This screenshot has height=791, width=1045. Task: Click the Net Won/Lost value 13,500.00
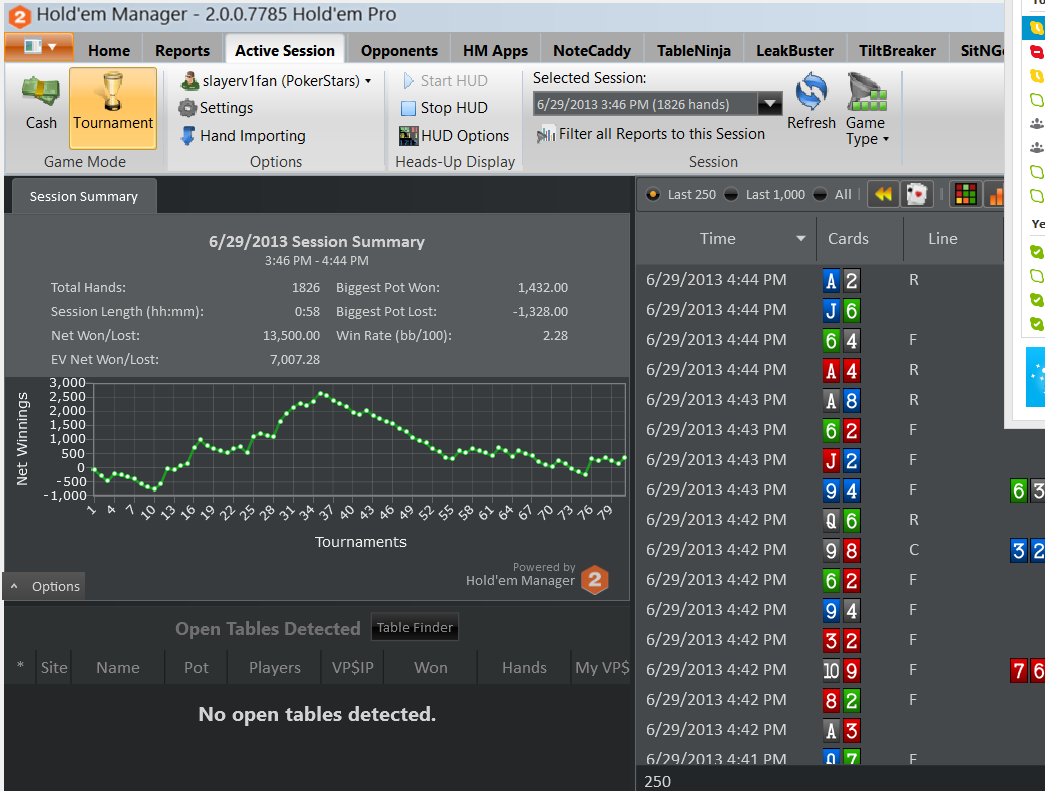click(291, 336)
